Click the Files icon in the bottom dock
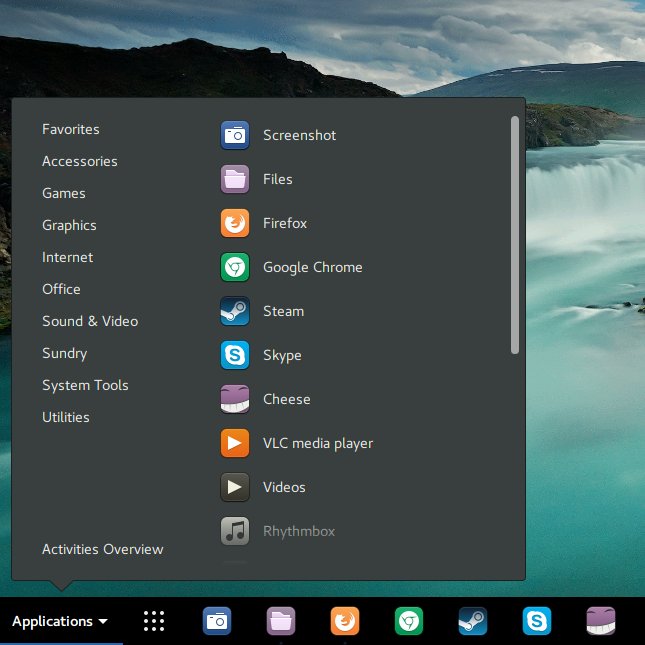Viewport: 645px width, 645px height. (281, 621)
